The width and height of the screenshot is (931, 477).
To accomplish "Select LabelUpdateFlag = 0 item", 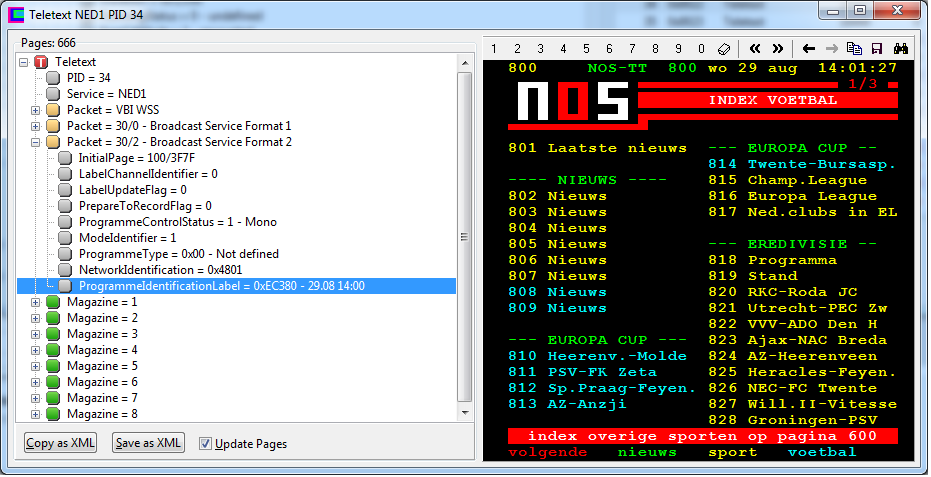I will coord(132,190).
